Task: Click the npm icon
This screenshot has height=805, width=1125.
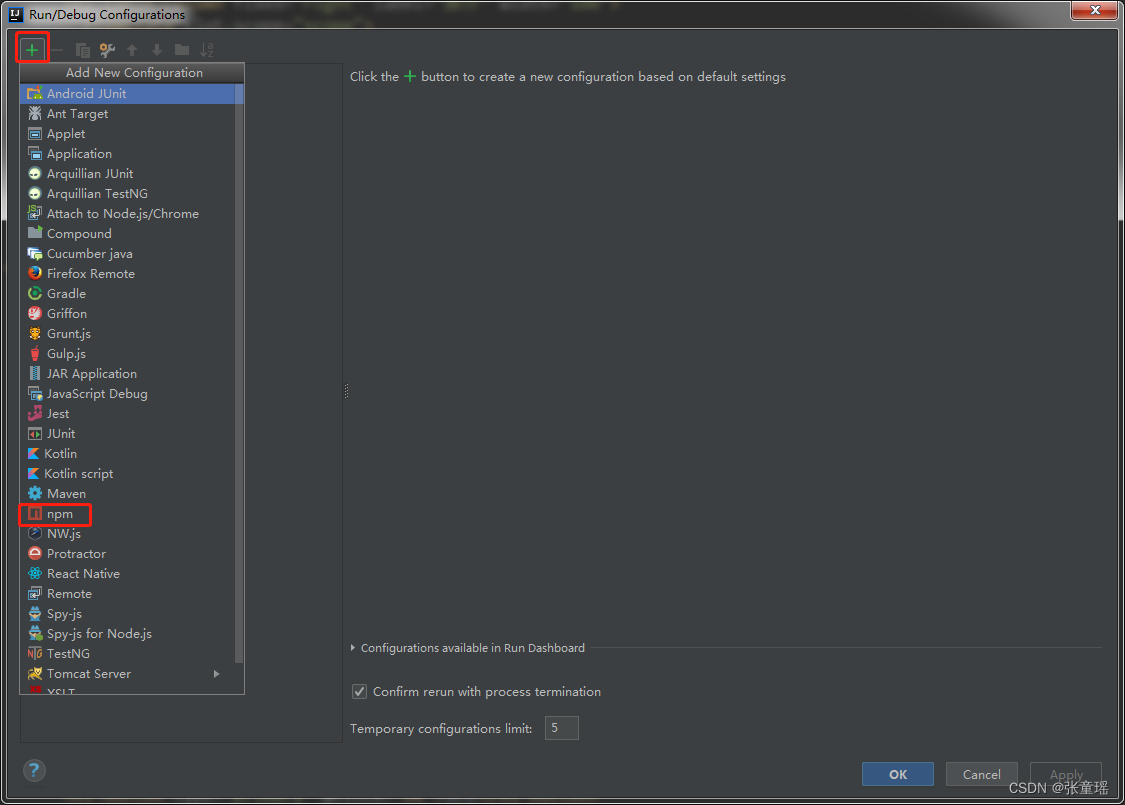Action: tap(34, 514)
